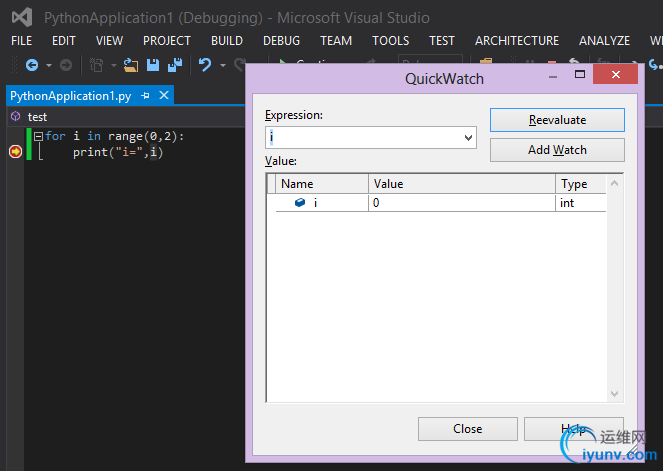Pin the PythonApplication1.py tab

[145, 96]
